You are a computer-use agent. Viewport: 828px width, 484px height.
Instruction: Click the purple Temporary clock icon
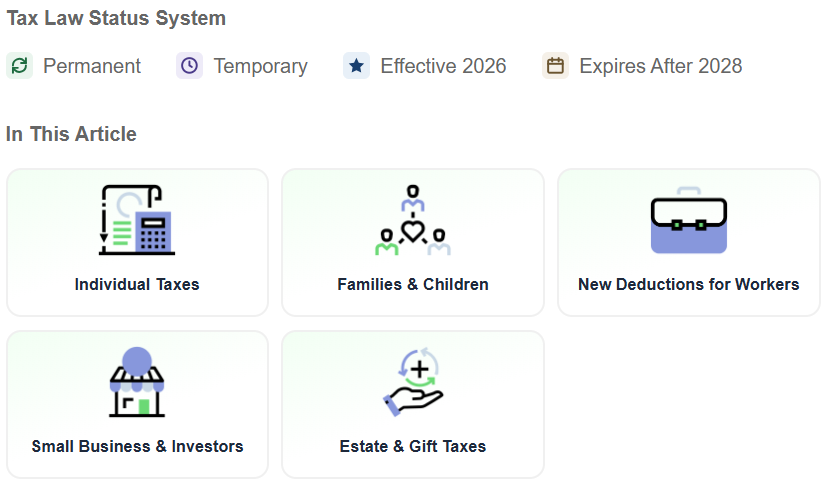tap(190, 66)
